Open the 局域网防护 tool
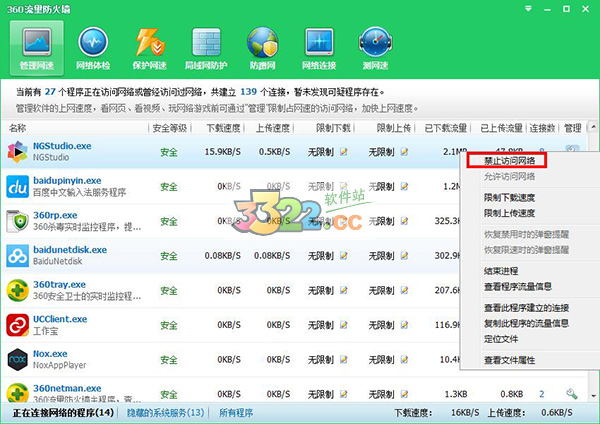The height and width of the screenshot is (424, 600). (x=206, y=49)
